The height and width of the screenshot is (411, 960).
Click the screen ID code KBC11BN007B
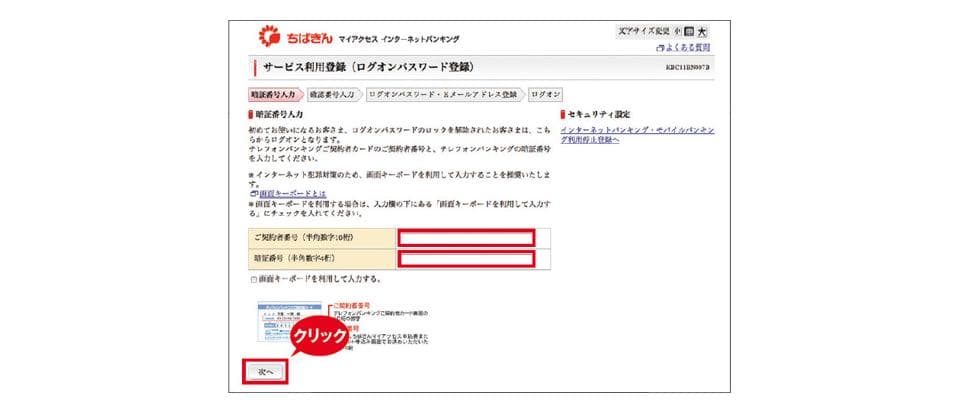687,67
